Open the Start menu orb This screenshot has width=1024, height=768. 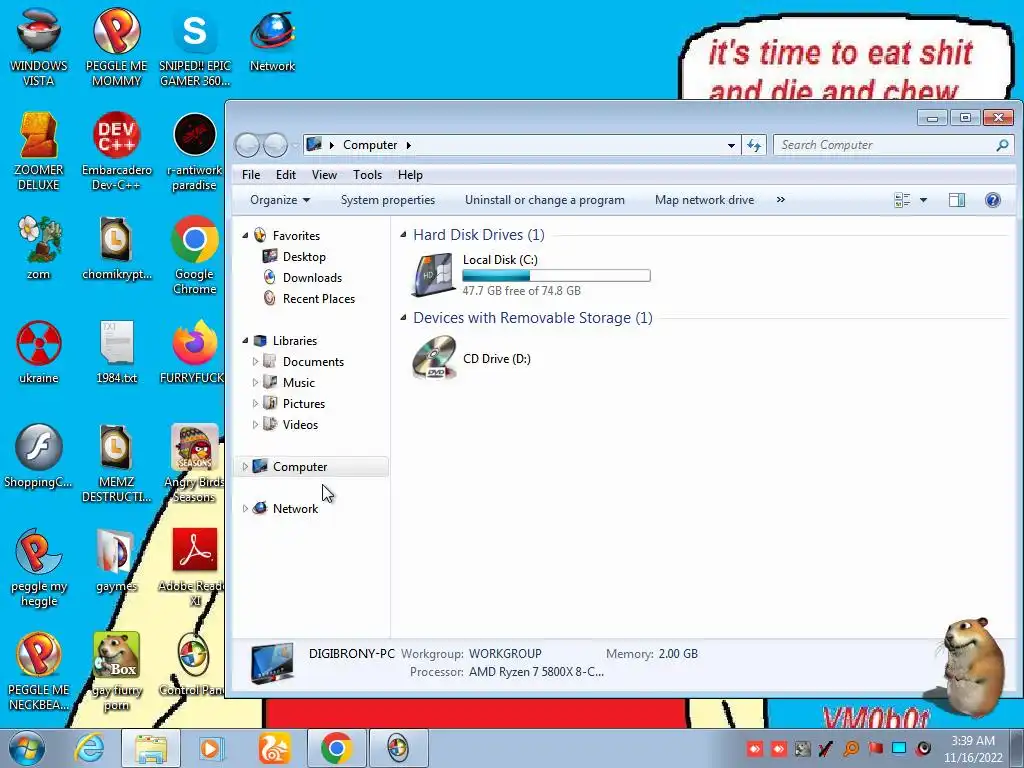[x=27, y=748]
